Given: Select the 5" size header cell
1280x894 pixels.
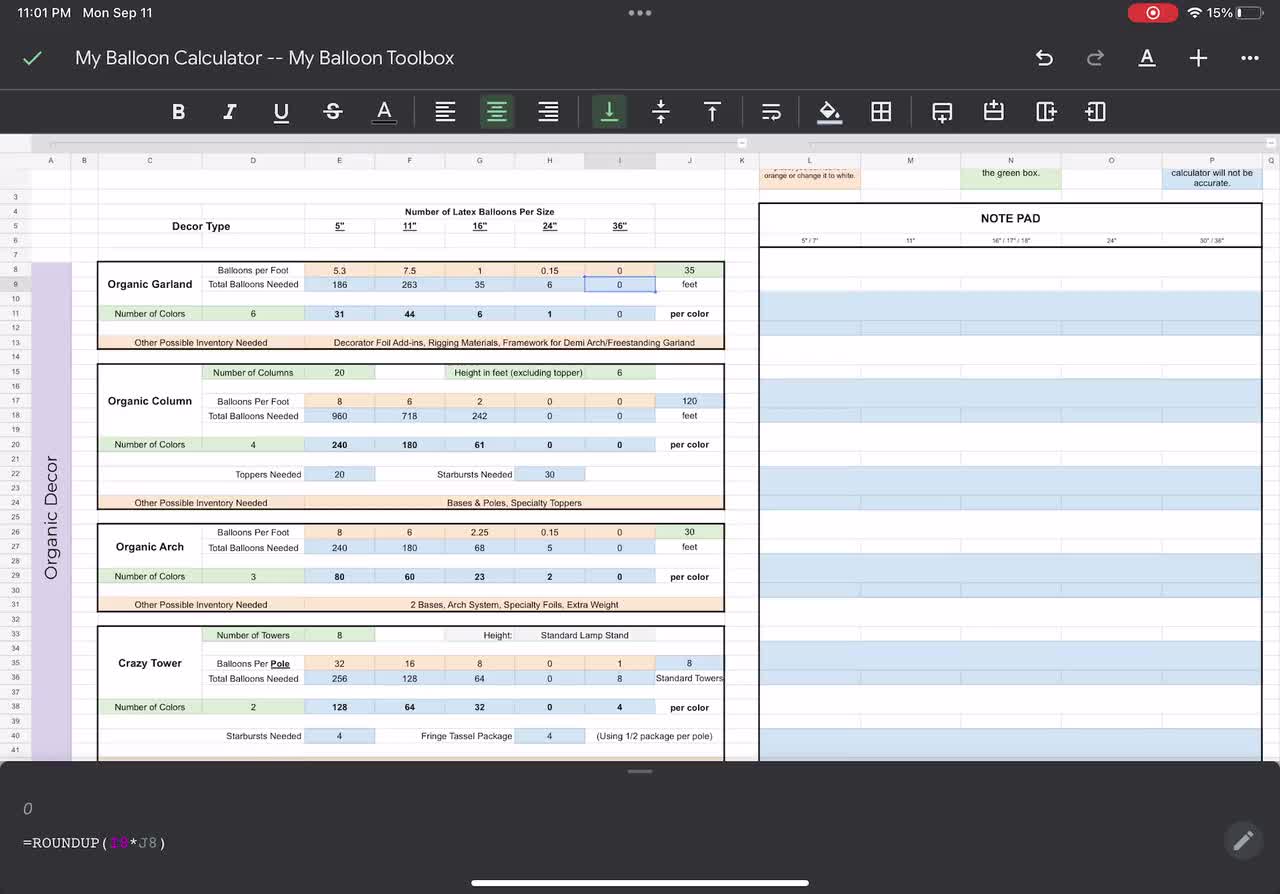Looking at the screenshot, I should 340,226.
